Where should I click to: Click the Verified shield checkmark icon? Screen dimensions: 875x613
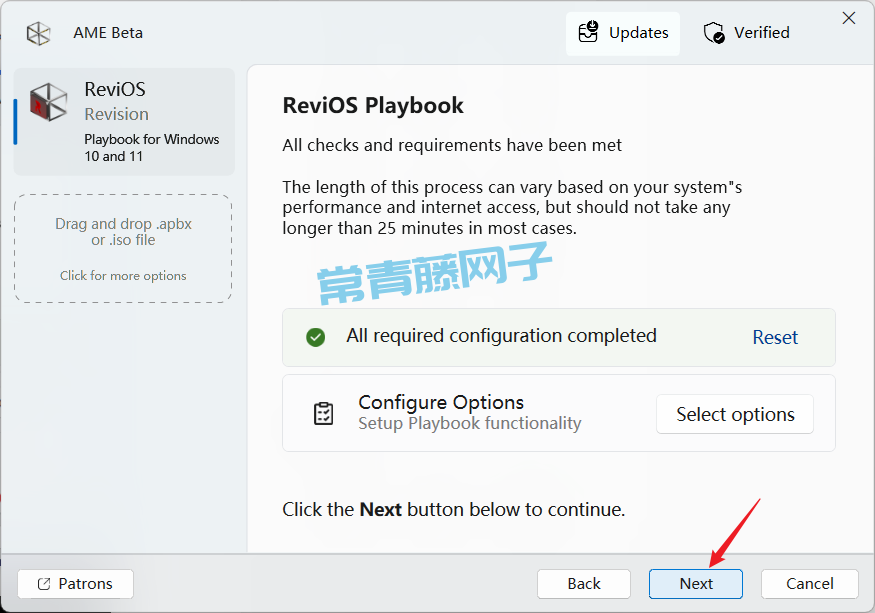click(714, 33)
